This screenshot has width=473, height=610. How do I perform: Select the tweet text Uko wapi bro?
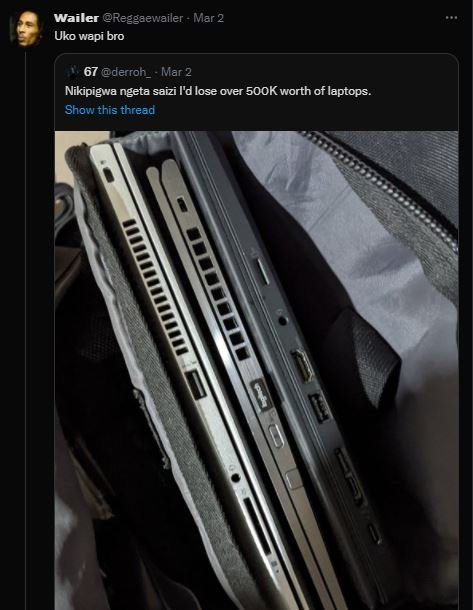(x=89, y=36)
